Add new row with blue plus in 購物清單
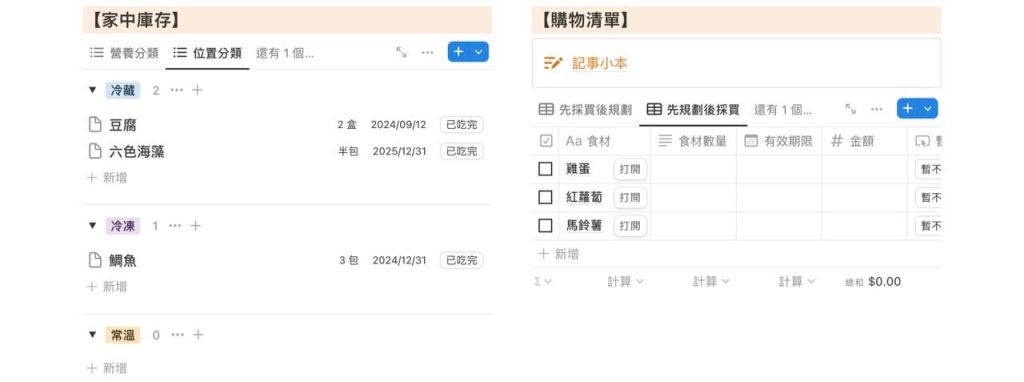Image resolution: width=1024 pixels, height=382 pixels. 908,108
